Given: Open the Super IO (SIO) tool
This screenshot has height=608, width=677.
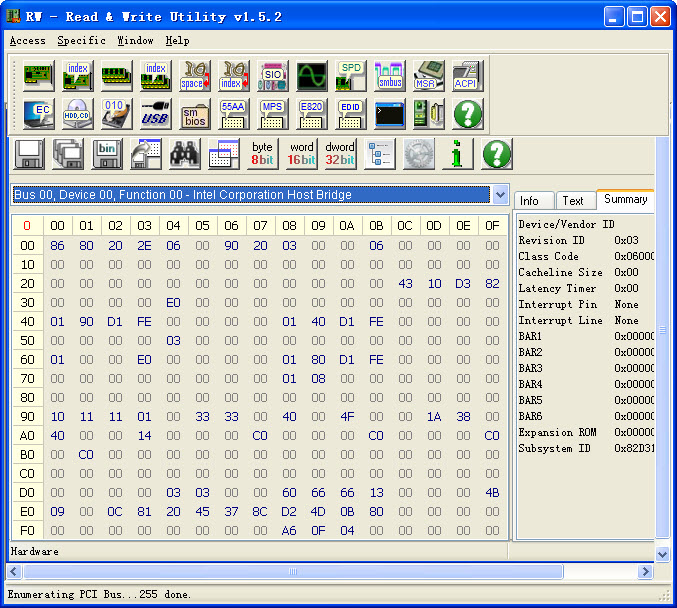Looking at the screenshot, I should click(272, 76).
